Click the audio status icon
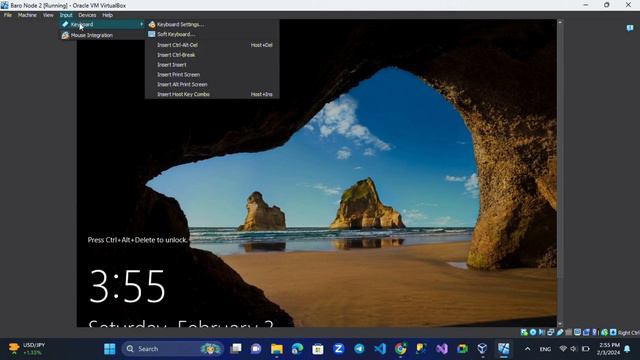Screen dimensions: 640x360 542,332
